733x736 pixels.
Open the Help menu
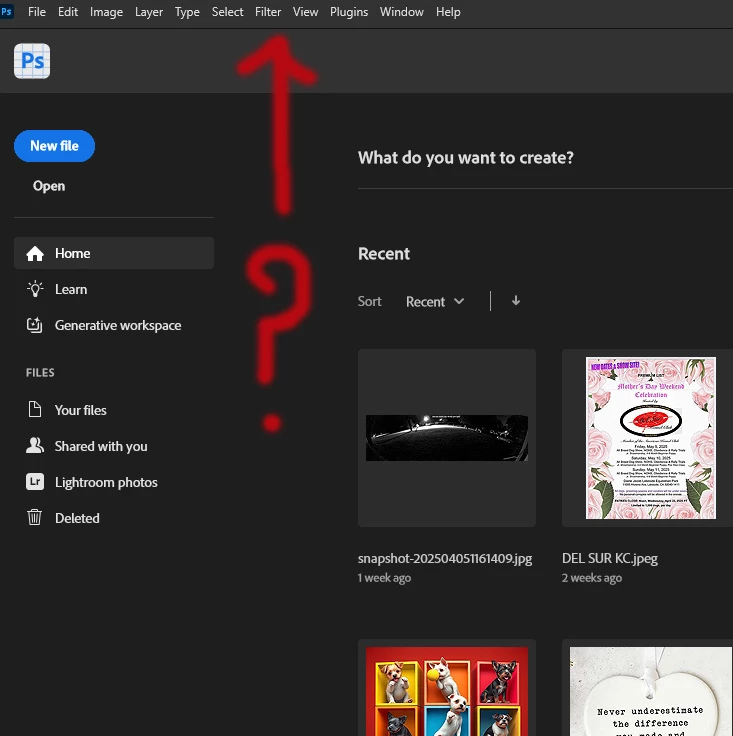click(x=448, y=12)
